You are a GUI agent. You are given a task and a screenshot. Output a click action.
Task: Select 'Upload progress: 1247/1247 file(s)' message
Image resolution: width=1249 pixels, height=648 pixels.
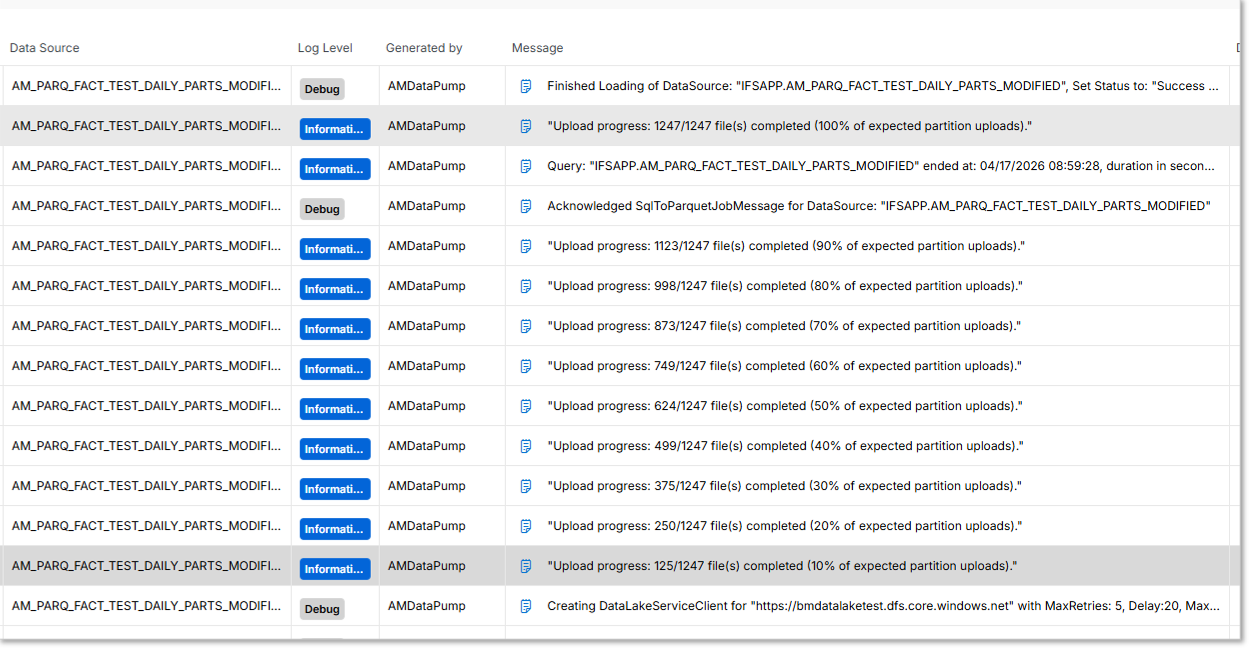(x=789, y=126)
